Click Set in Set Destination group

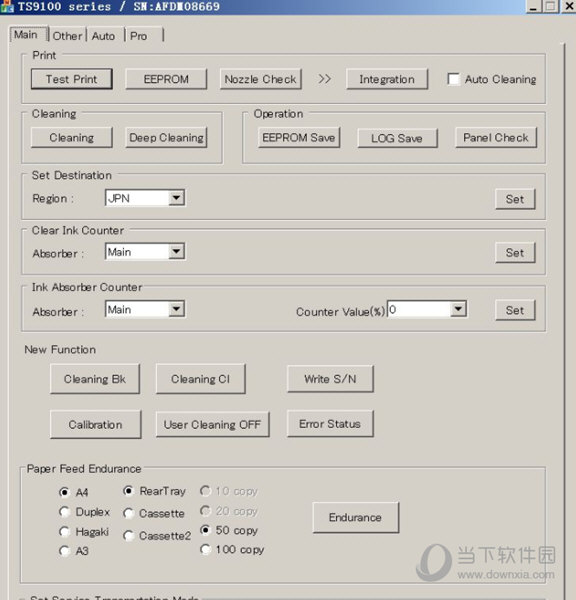point(515,199)
